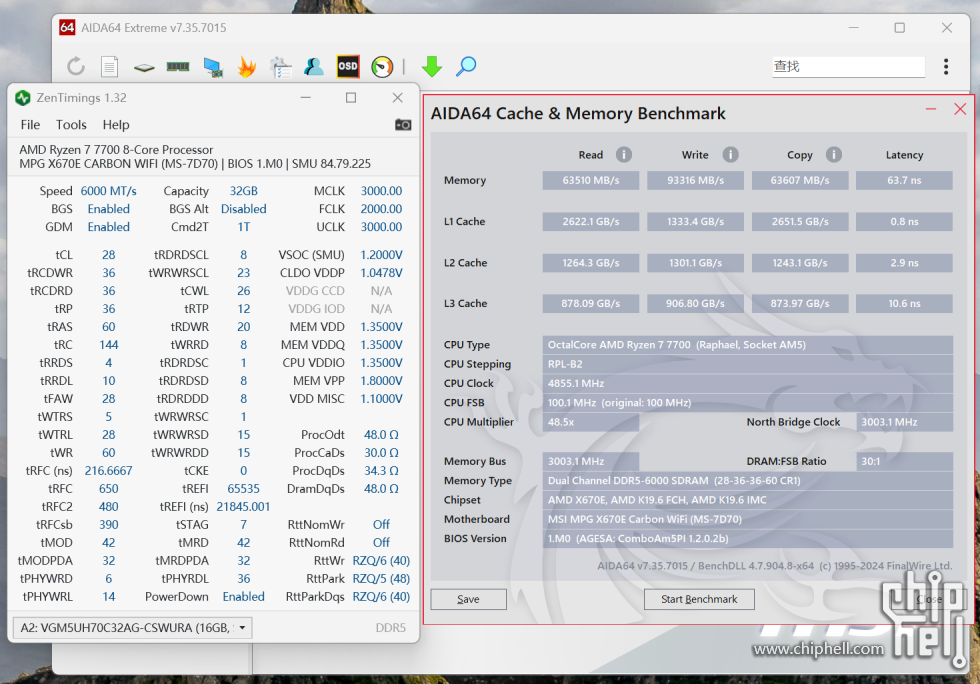Click tCL value 28

click(x=109, y=254)
